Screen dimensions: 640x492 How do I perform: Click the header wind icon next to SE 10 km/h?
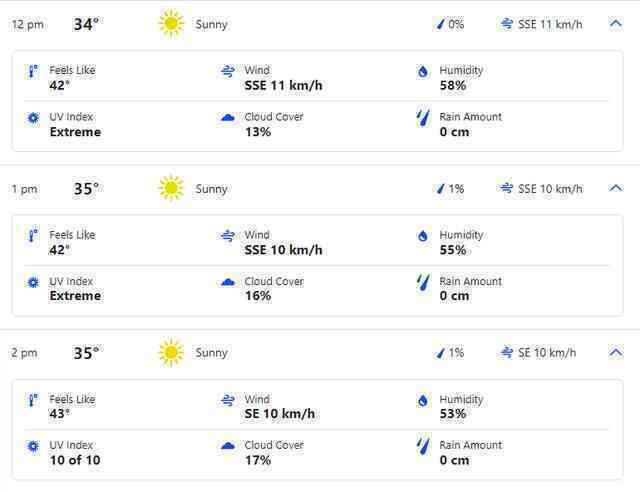[x=507, y=352]
